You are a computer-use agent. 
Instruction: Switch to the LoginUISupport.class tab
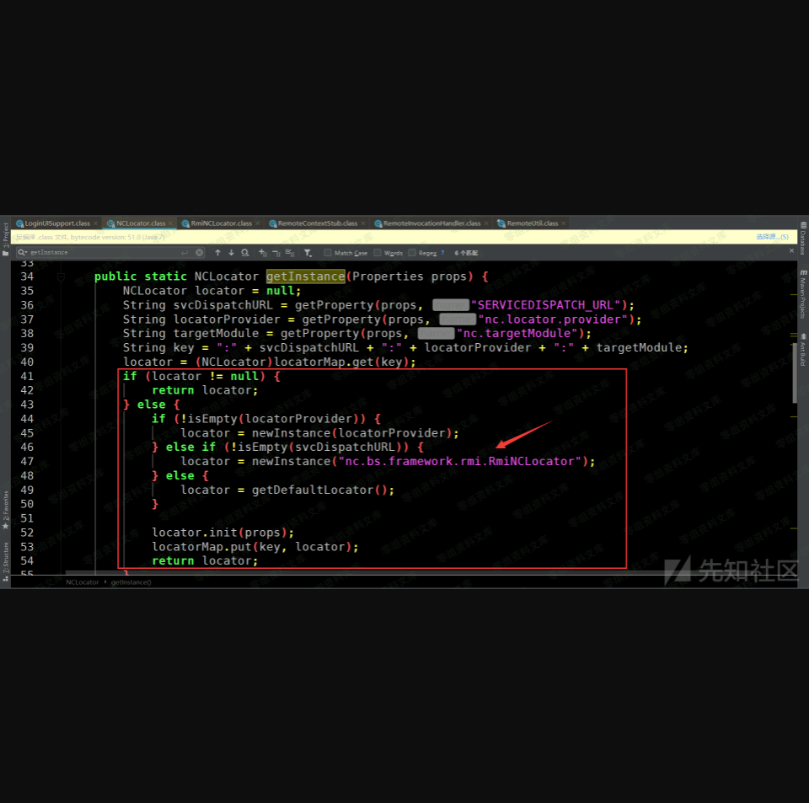click(57, 223)
